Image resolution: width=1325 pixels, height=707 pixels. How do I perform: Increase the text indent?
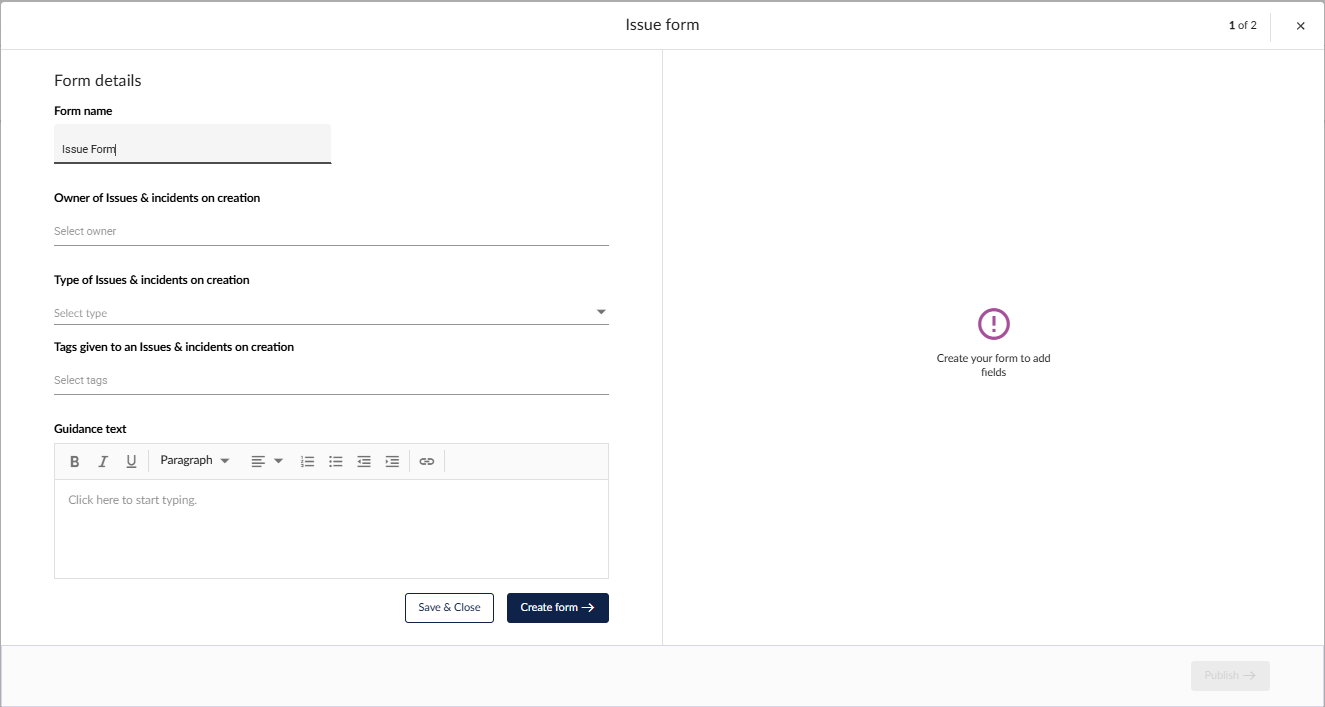392,461
